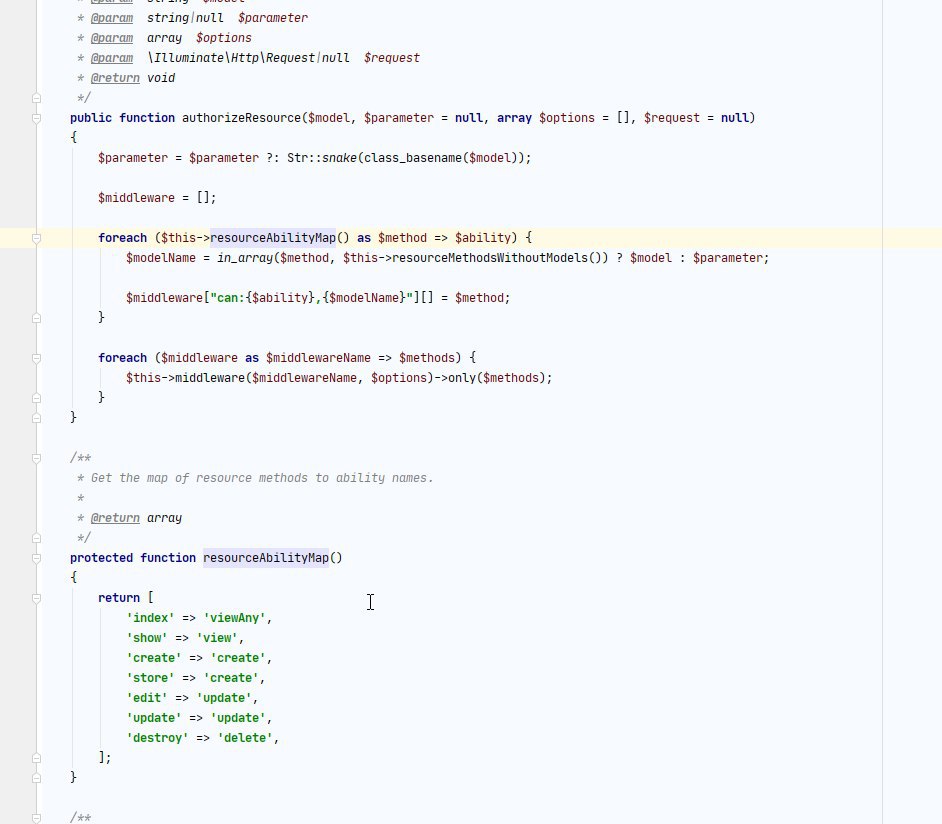The width and height of the screenshot is (942, 824).
Task: Collapse the return [ array fold marker
Action: click(36, 598)
